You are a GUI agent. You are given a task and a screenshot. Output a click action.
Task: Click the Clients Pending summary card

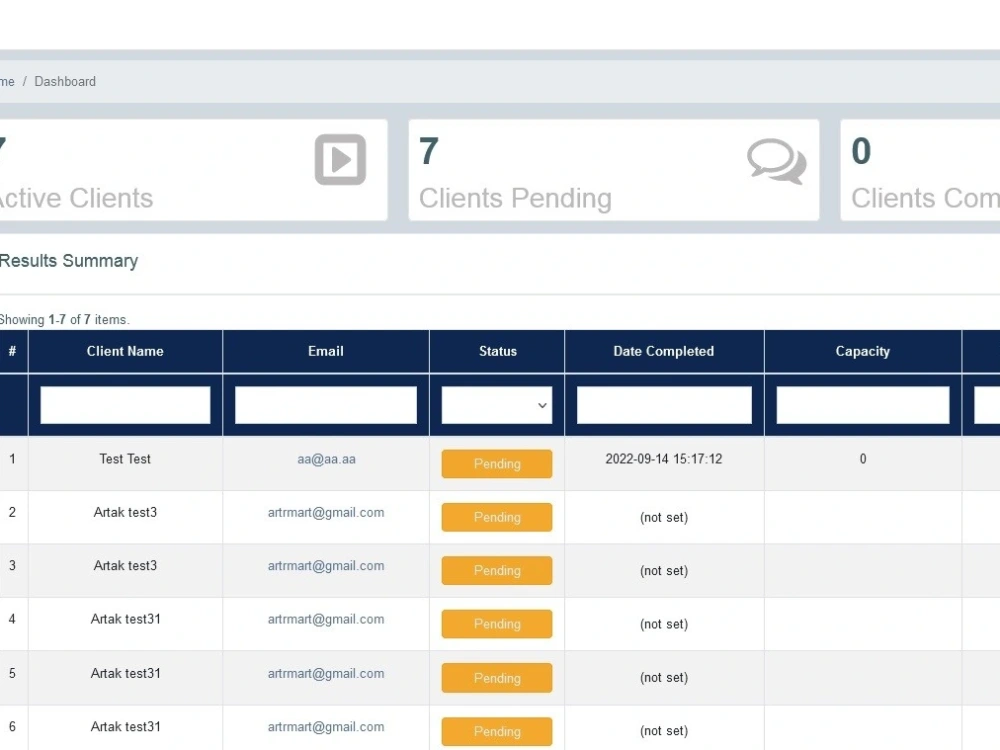(x=614, y=169)
